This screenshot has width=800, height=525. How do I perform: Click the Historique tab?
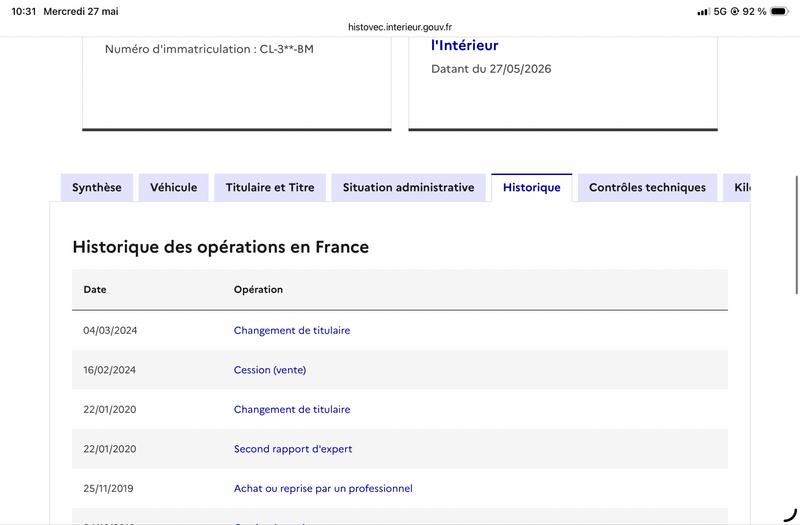pyautogui.click(x=532, y=187)
